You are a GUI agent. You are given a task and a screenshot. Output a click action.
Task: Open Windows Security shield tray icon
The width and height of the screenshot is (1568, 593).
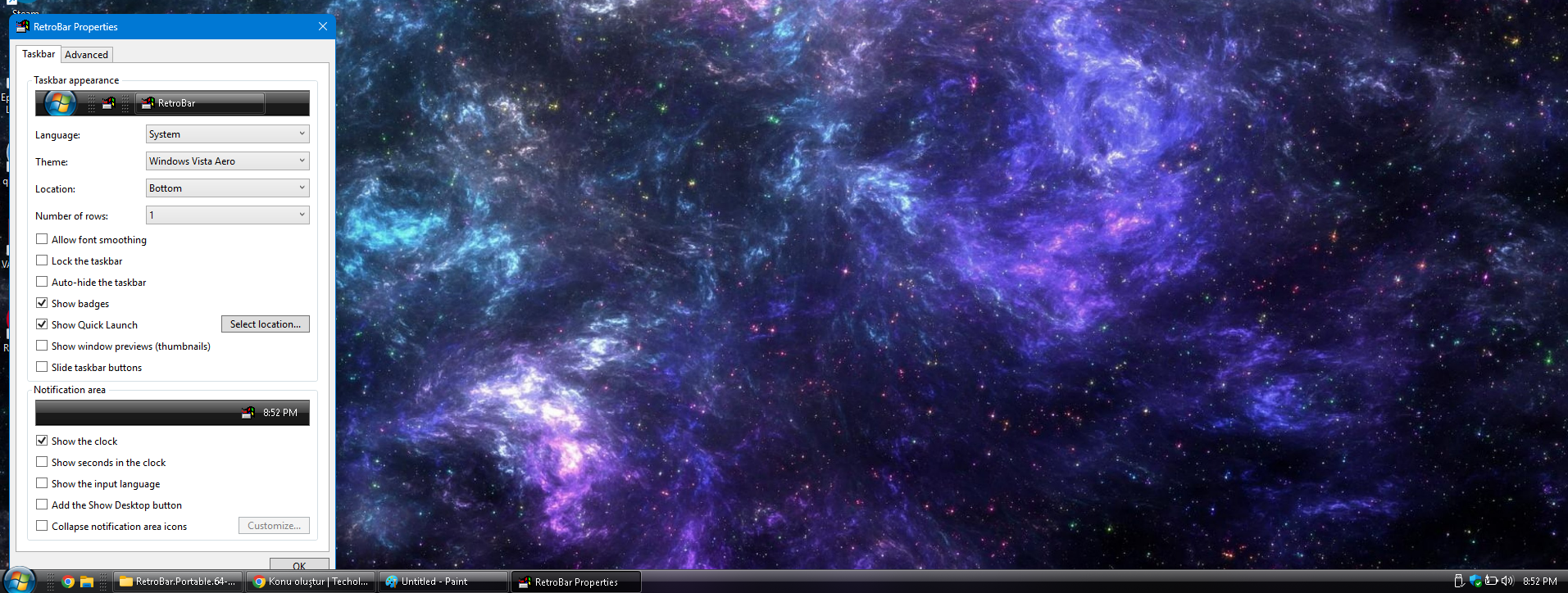1475,581
